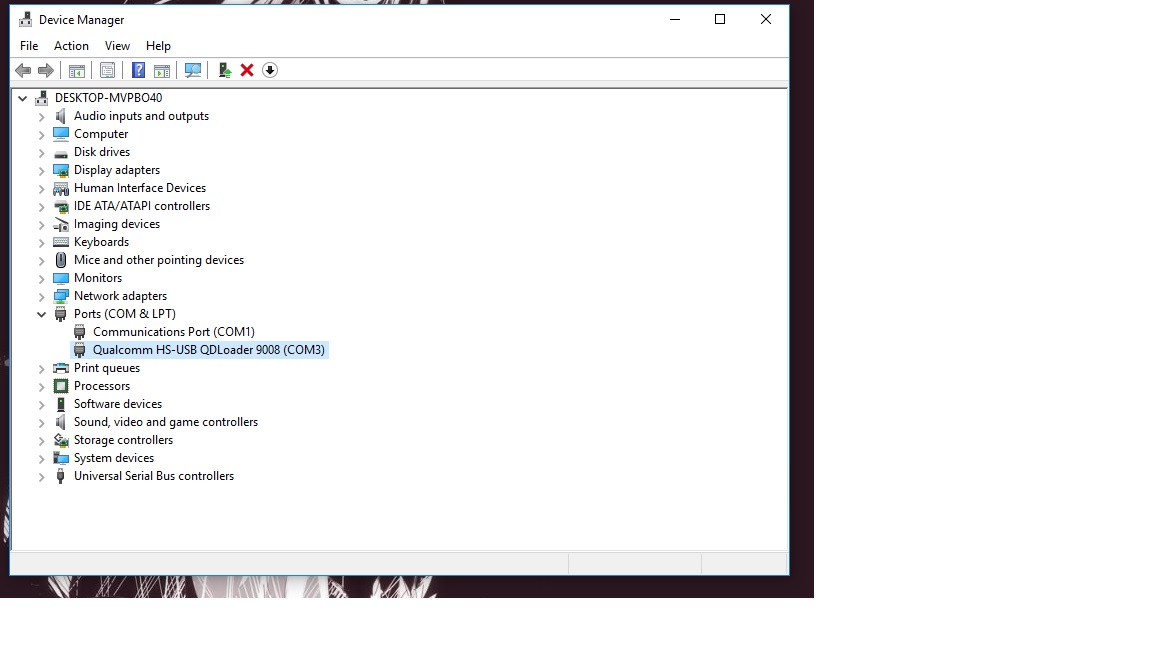
Task: Close the Device Manager window
Action: [x=766, y=20]
